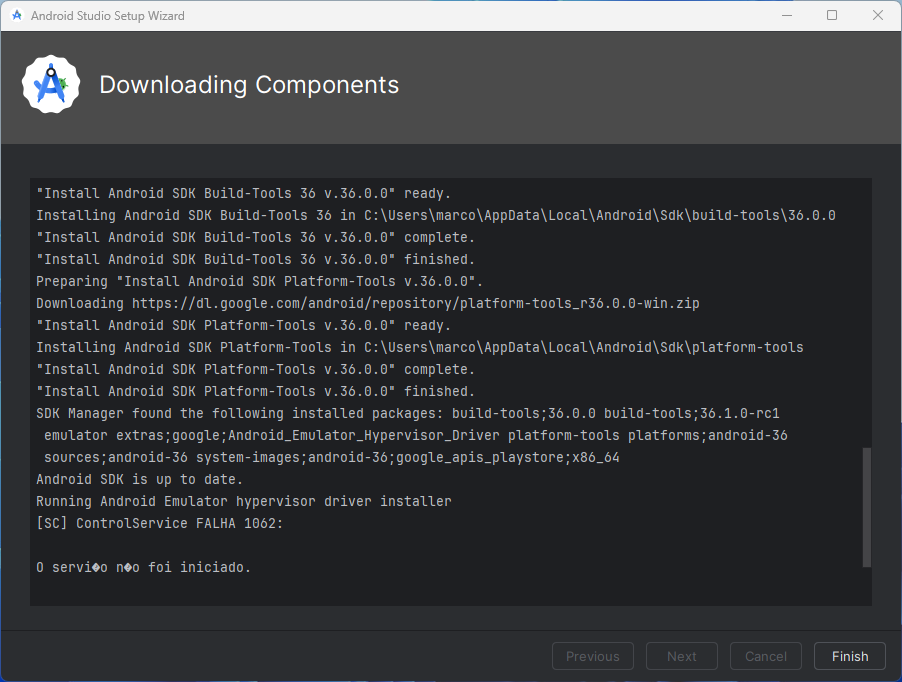Click the Android Studio icon in title bar

pos(16,16)
